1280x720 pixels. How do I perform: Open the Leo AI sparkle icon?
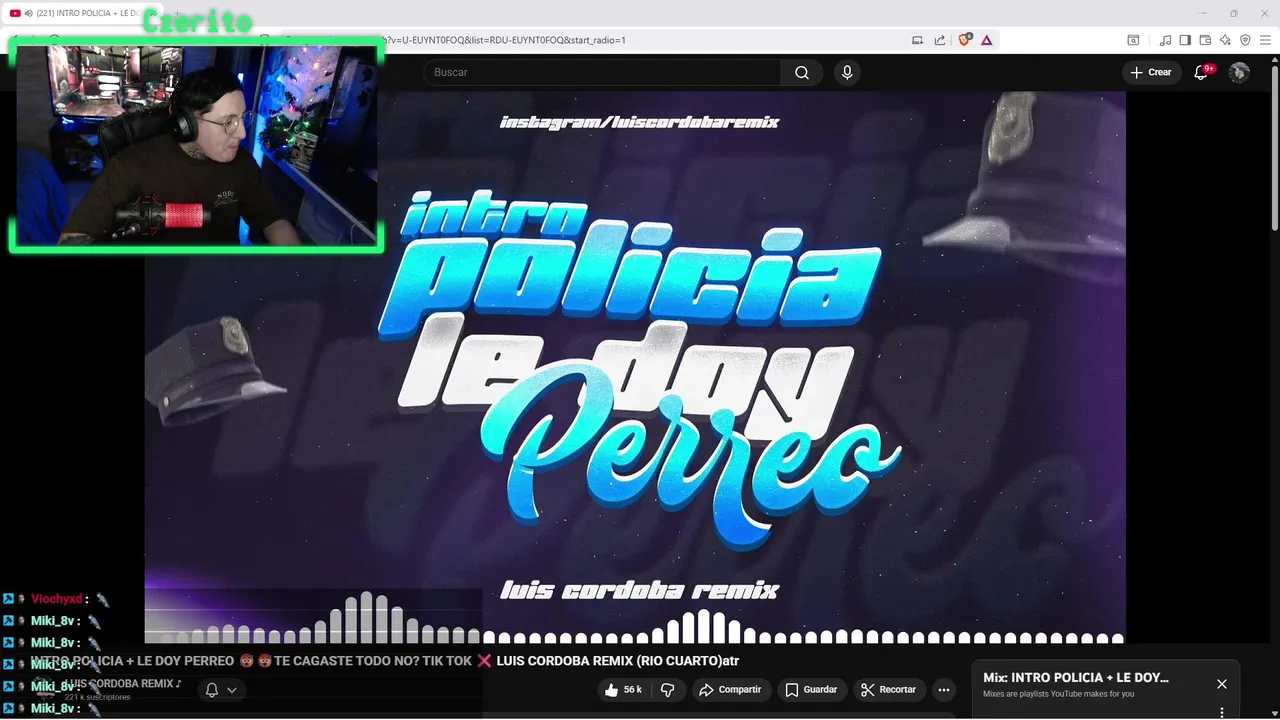pyautogui.click(x=1225, y=40)
